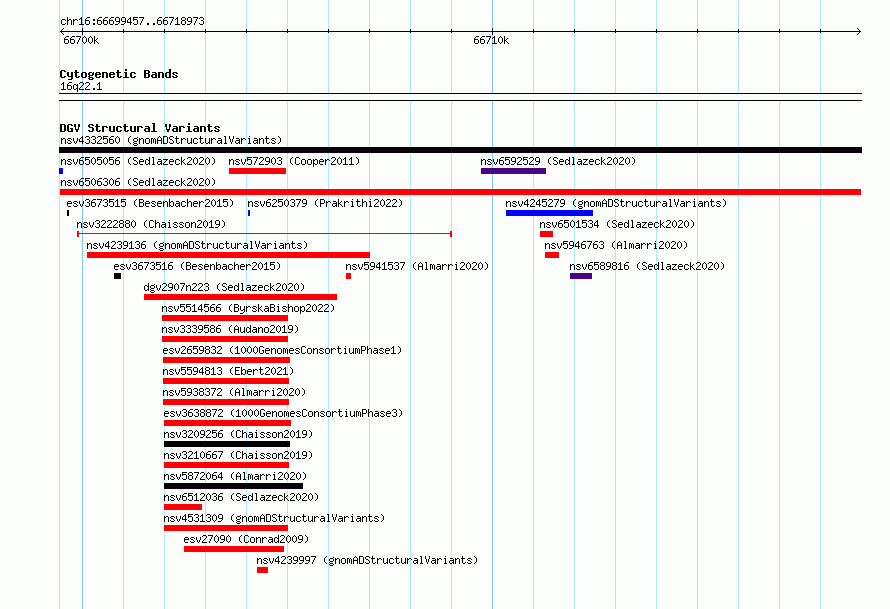Click the purple nsv6592529 variant bar
The width and height of the screenshot is (890, 609).
click(513, 171)
